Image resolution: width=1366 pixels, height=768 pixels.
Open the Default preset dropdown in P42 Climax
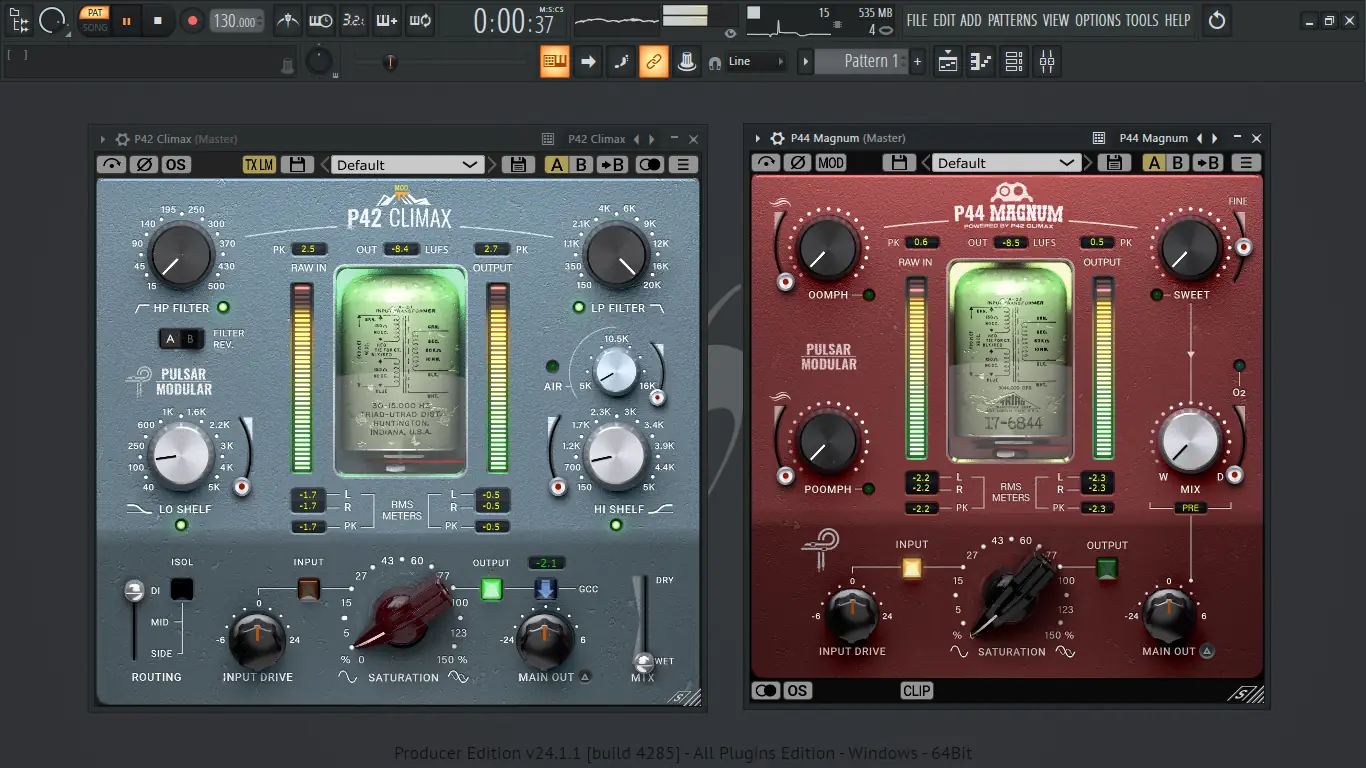pos(407,165)
